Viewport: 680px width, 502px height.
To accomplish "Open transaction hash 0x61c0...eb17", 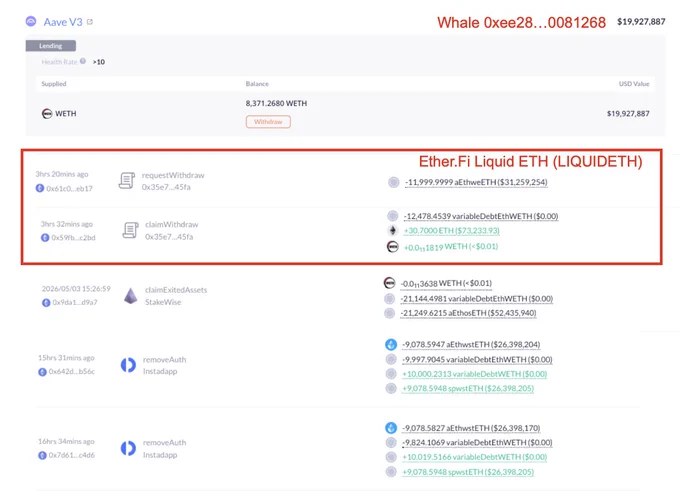I will point(69,189).
